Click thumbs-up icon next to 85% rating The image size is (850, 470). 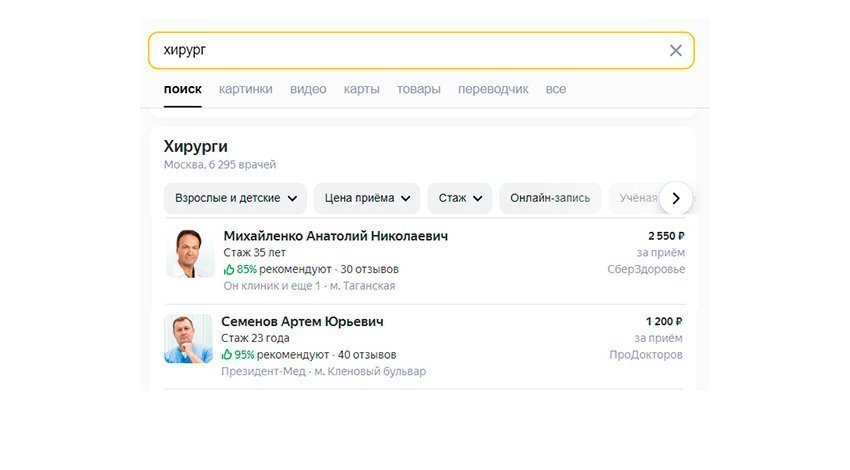pyautogui.click(x=229, y=269)
